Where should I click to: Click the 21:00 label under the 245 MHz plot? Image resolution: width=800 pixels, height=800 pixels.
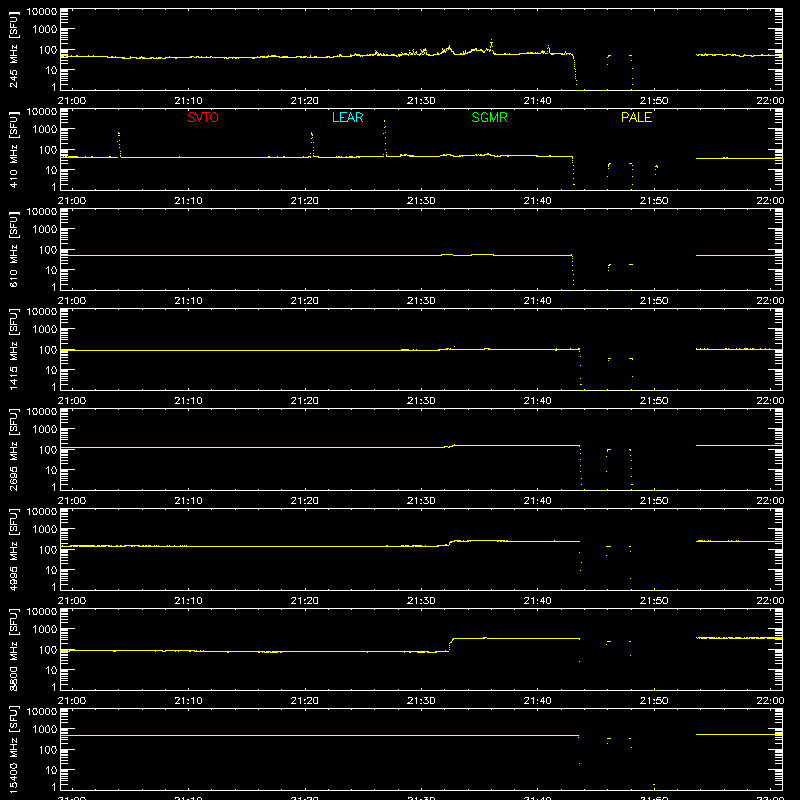[71, 101]
